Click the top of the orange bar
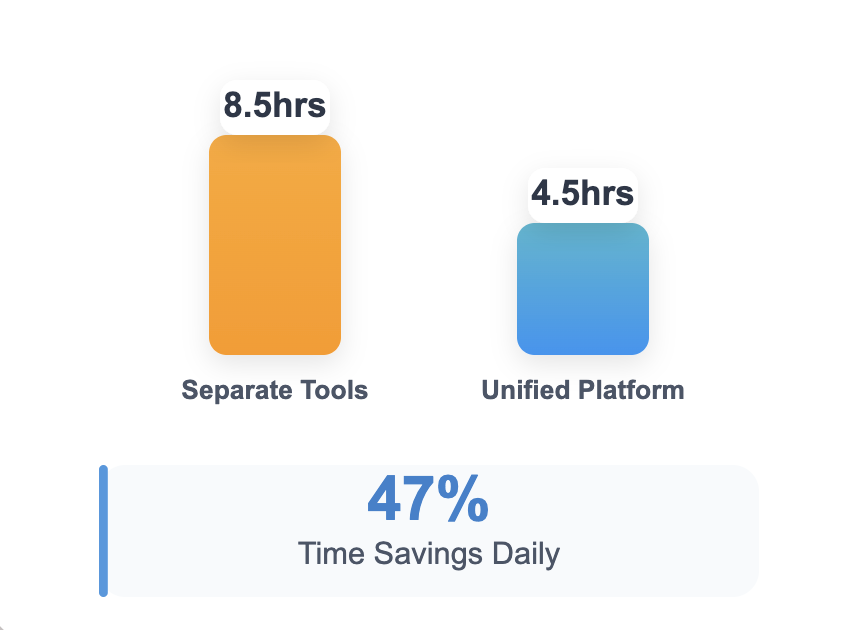The image size is (854, 630). click(x=275, y=143)
